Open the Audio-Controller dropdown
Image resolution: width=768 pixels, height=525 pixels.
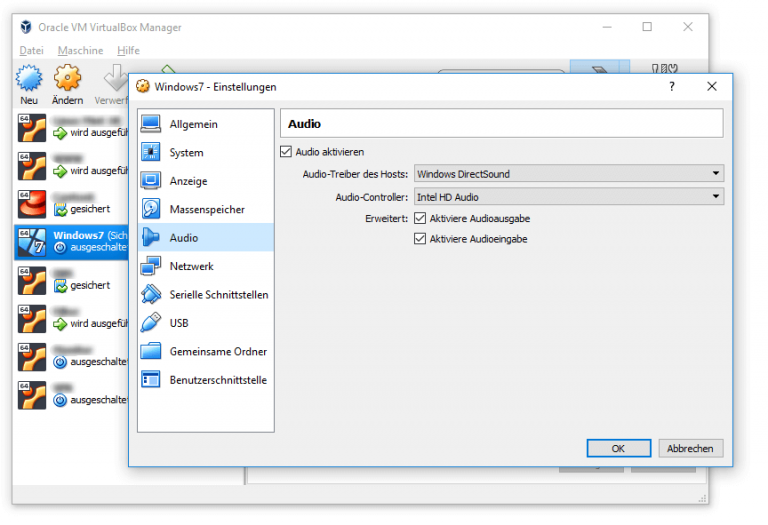tap(569, 196)
